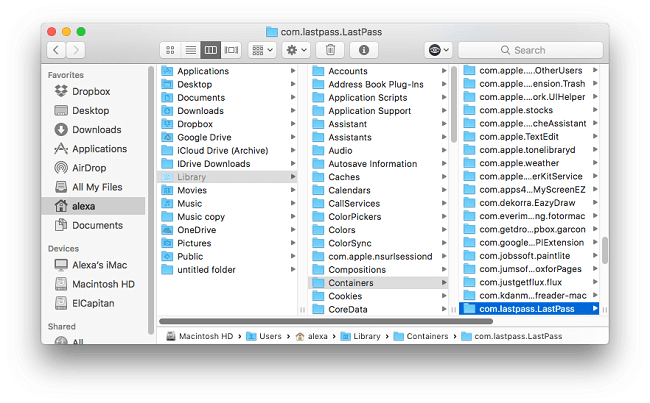Select the IDrive Downloads folder
The width and height of the screenshot is (650, 403).
click(x=228, y=164)
